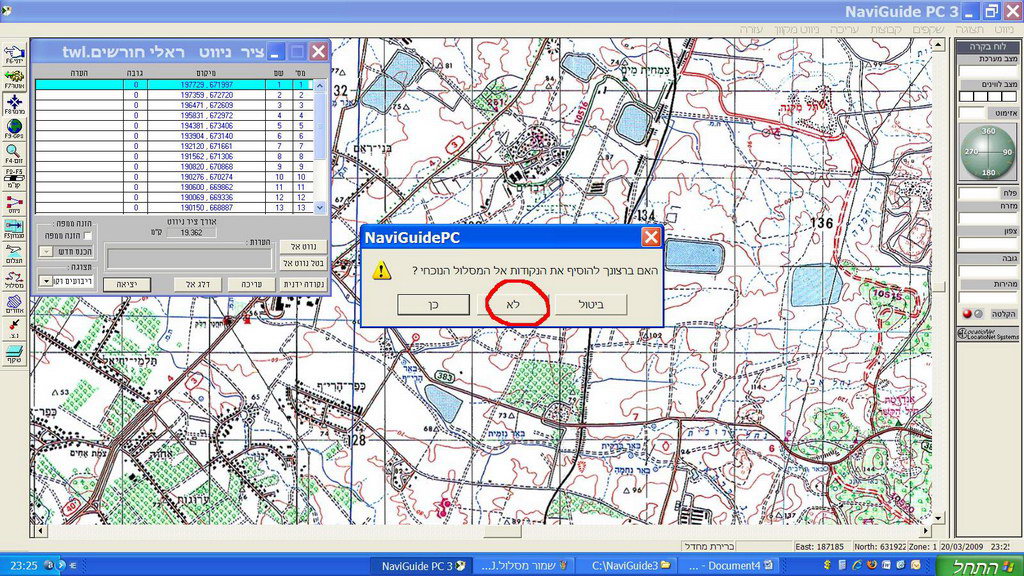Viewport: 1024px width, 576px height.
Task: Click the מיקום column header
Action: pos(206,73)
